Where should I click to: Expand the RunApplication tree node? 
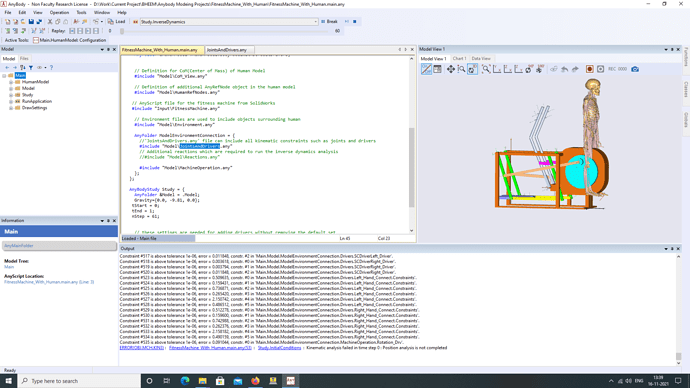11,101
